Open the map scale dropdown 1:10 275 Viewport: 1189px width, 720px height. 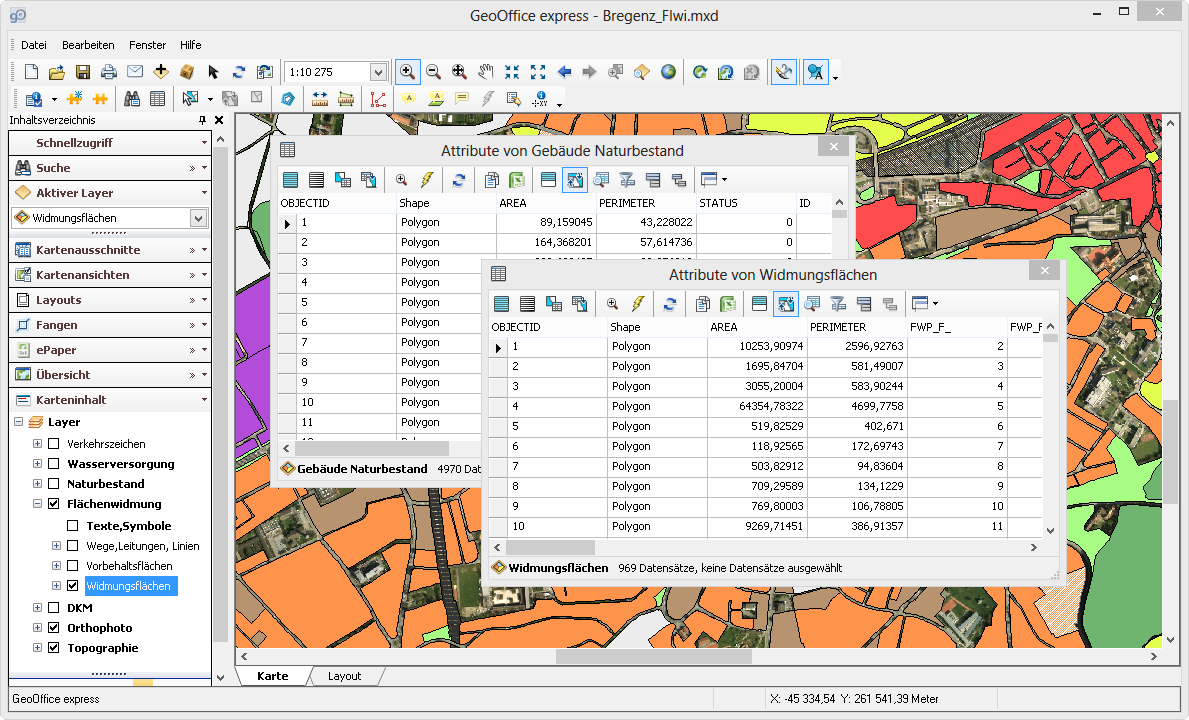point(377,72)
